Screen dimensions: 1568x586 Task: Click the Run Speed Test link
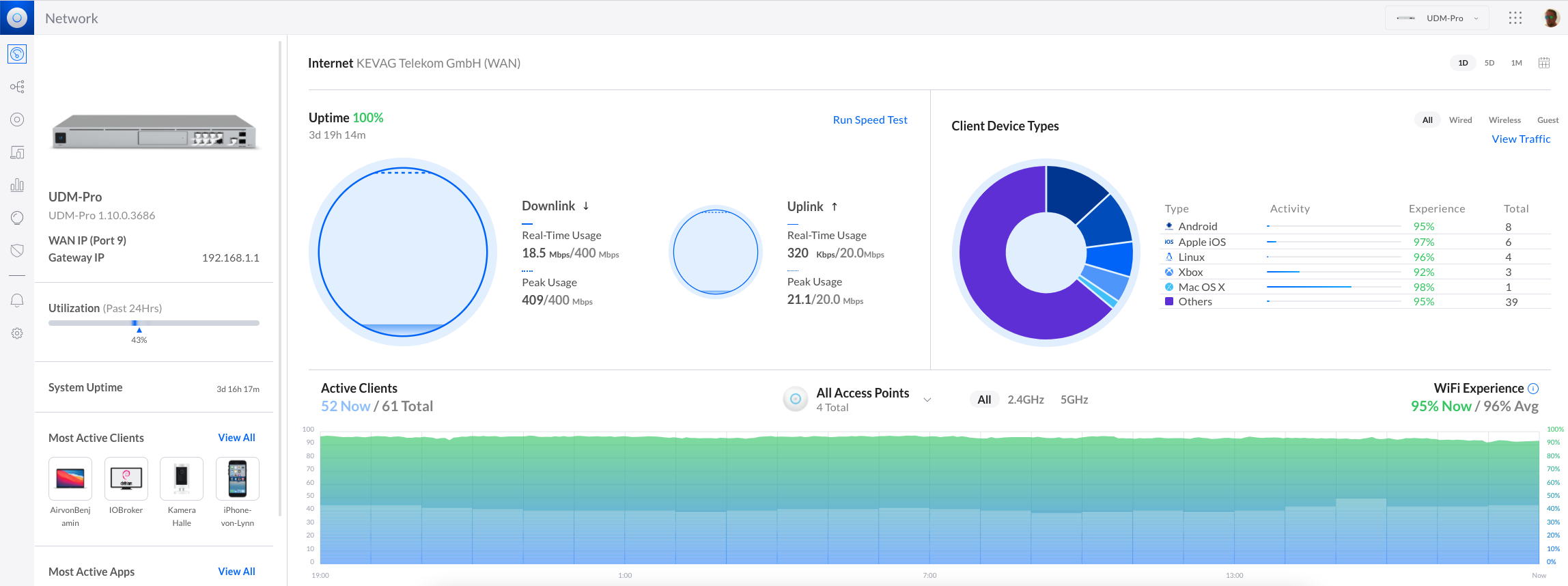click(869, 120)
